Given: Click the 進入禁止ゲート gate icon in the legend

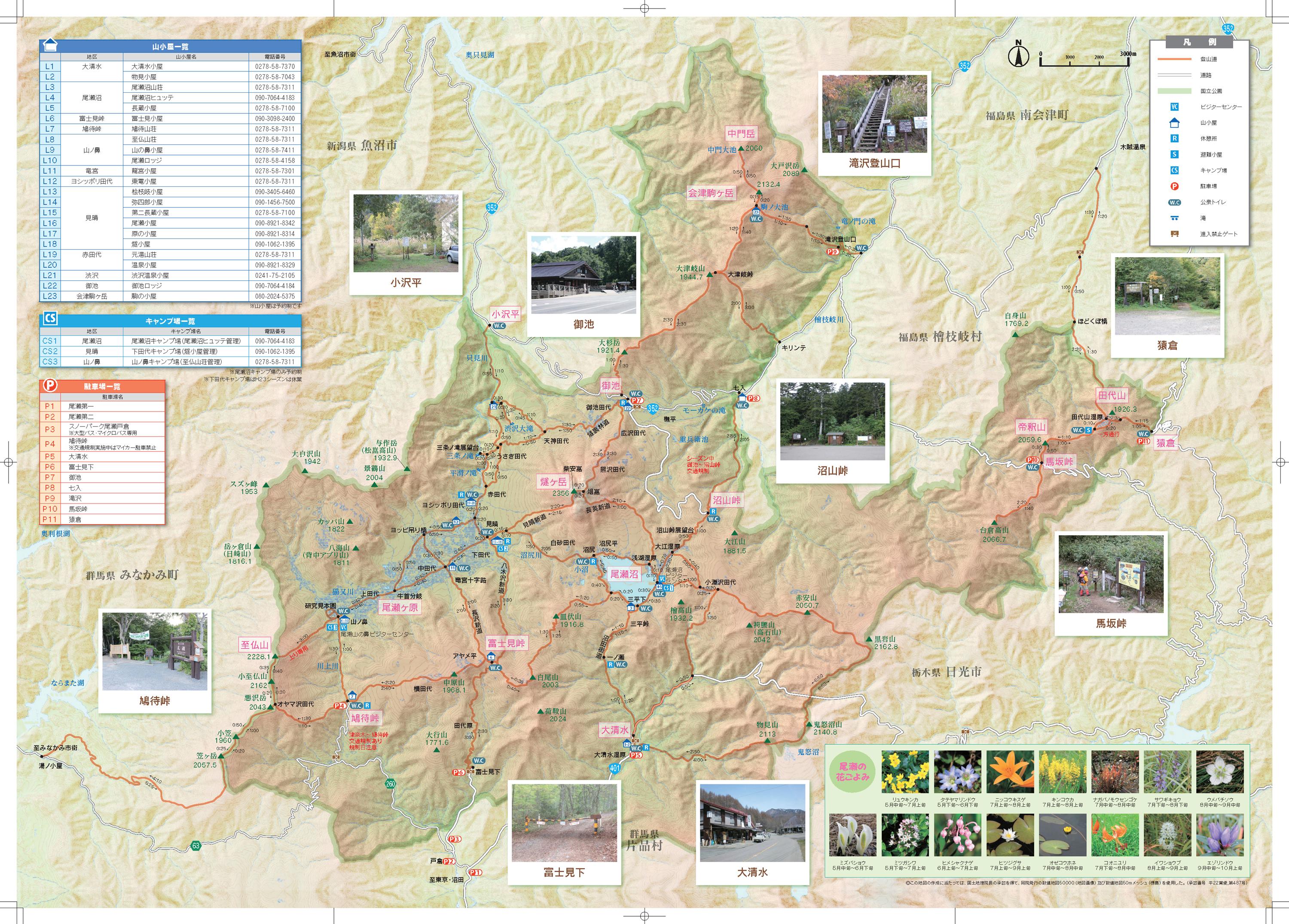Looking at the screenshot, I should pyautogui.click(x=1174, y=234).
